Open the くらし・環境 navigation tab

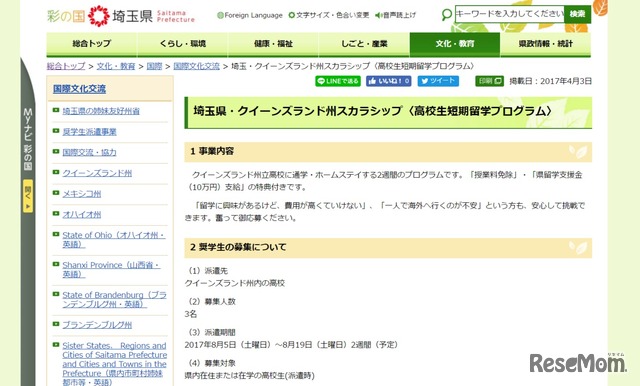click(x=182, y=44)
